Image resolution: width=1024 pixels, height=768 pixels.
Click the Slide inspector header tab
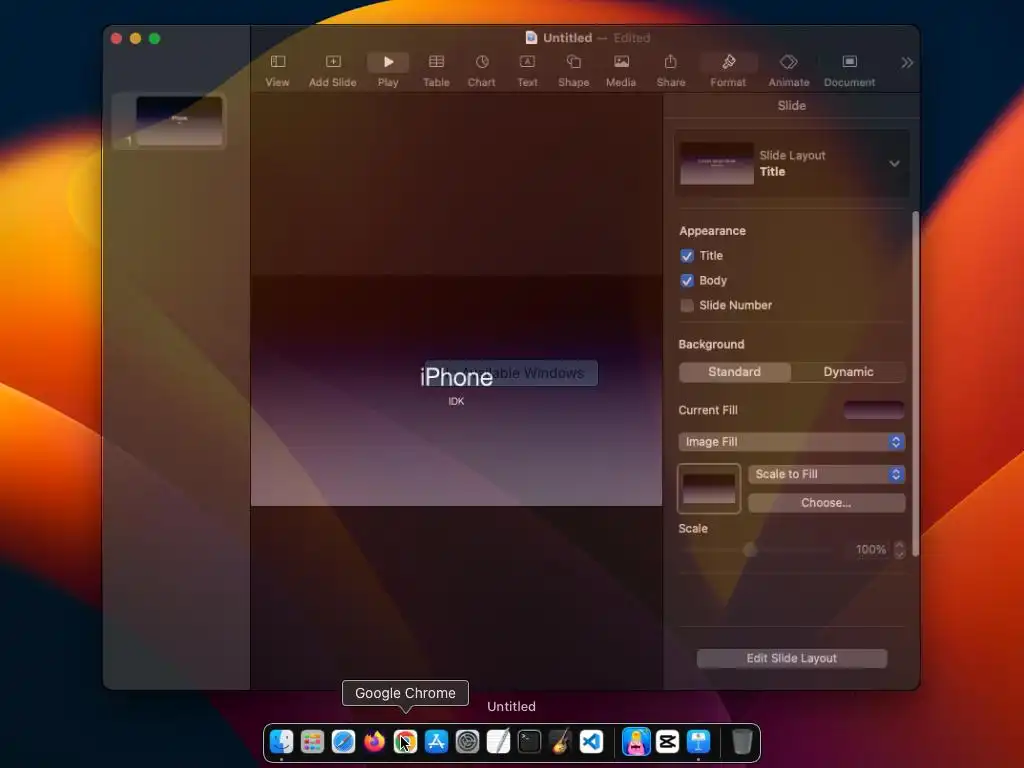[792, 106]
